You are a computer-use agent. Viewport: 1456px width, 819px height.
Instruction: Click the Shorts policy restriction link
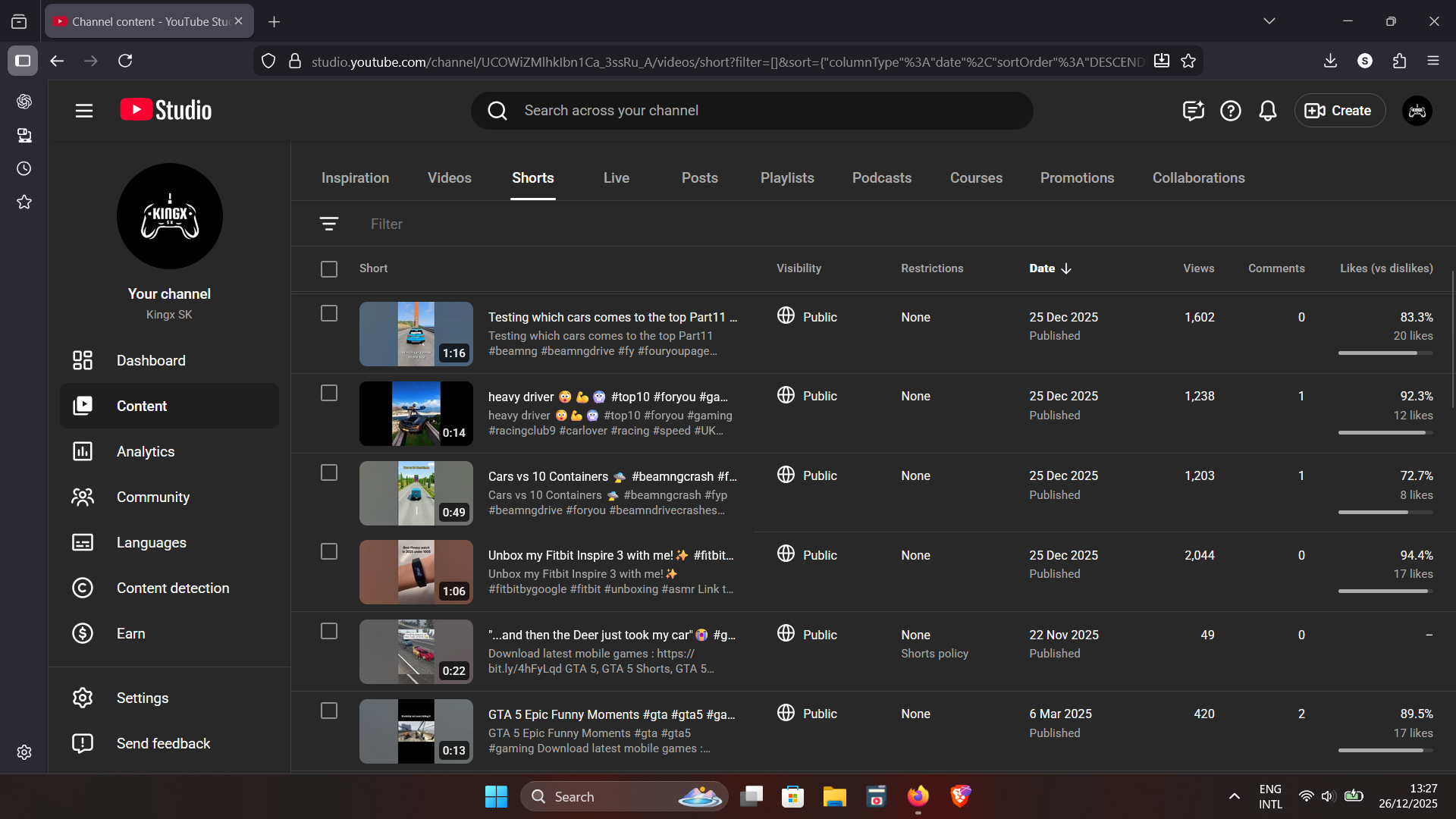point(934,654)
